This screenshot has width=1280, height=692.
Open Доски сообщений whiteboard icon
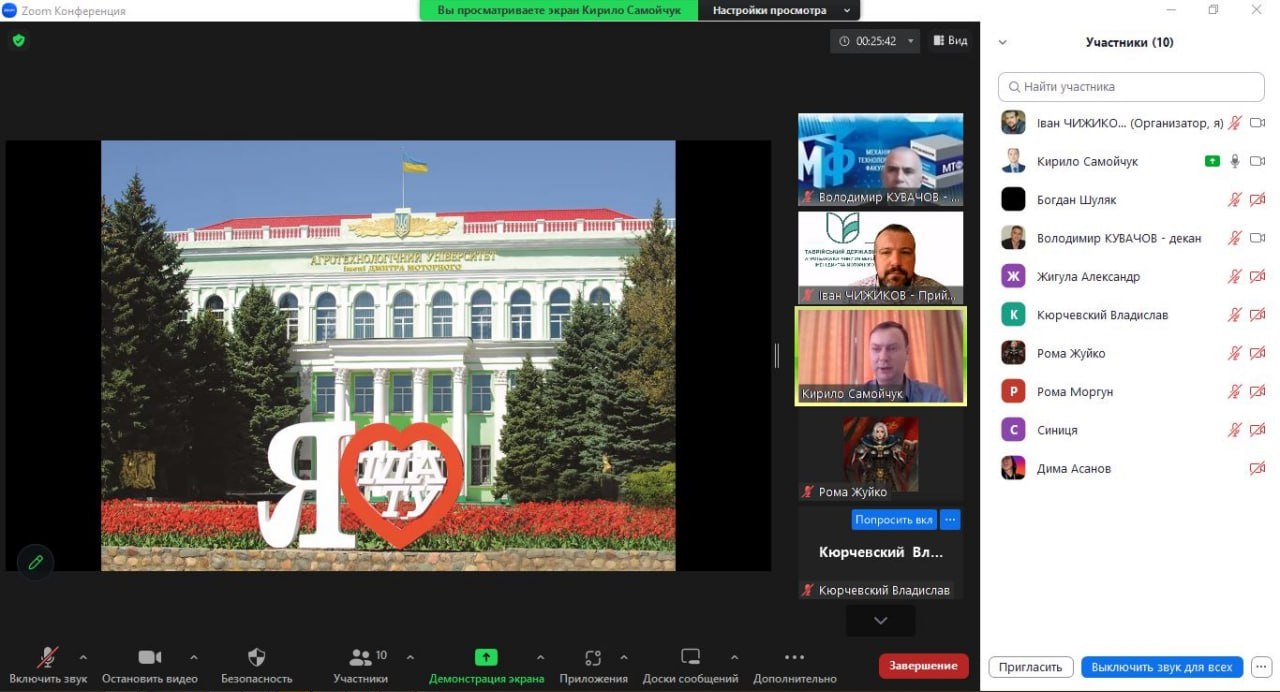point(690,657)
